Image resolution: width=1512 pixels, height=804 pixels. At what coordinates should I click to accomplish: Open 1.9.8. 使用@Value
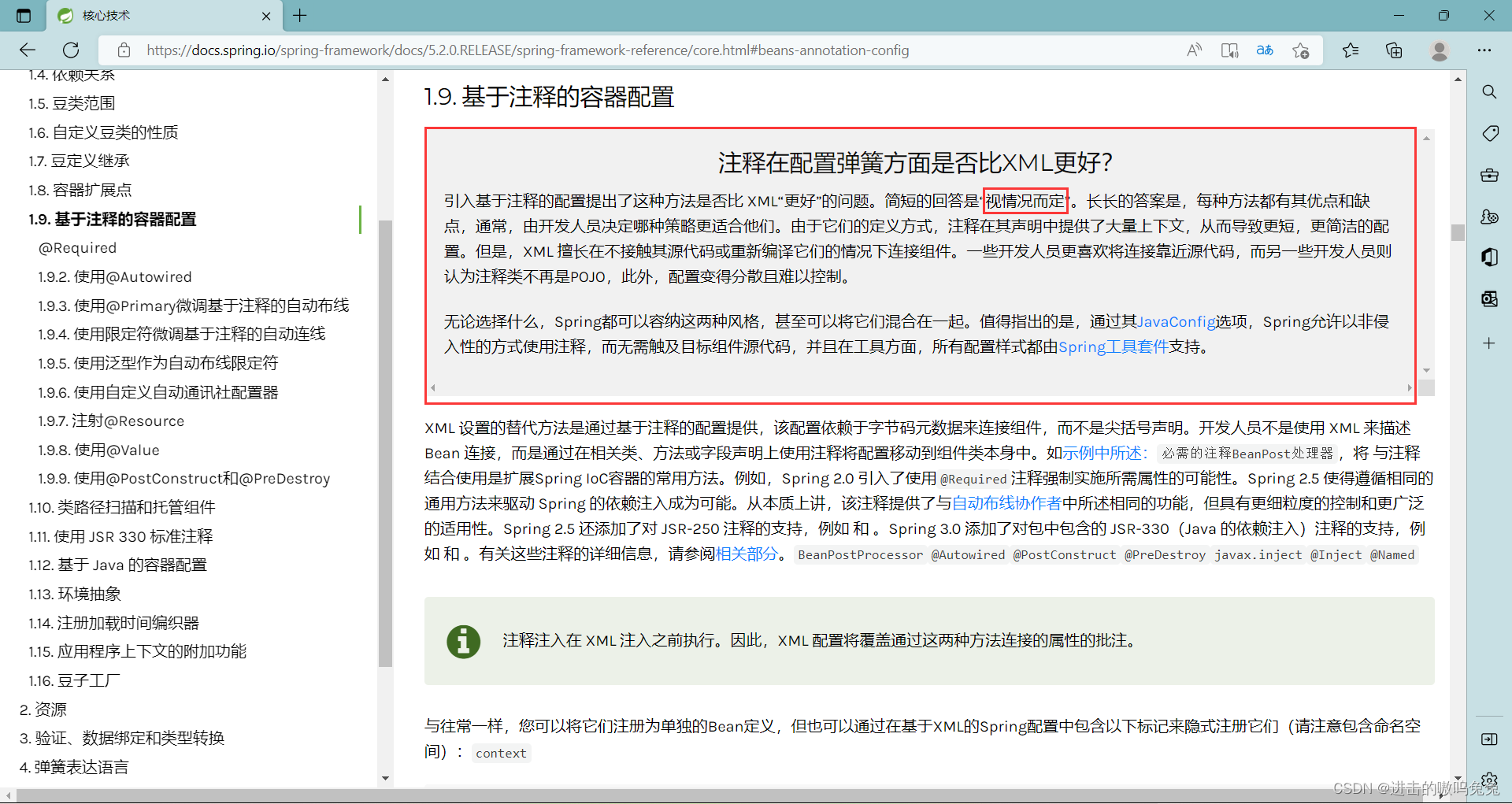(99, 450)
